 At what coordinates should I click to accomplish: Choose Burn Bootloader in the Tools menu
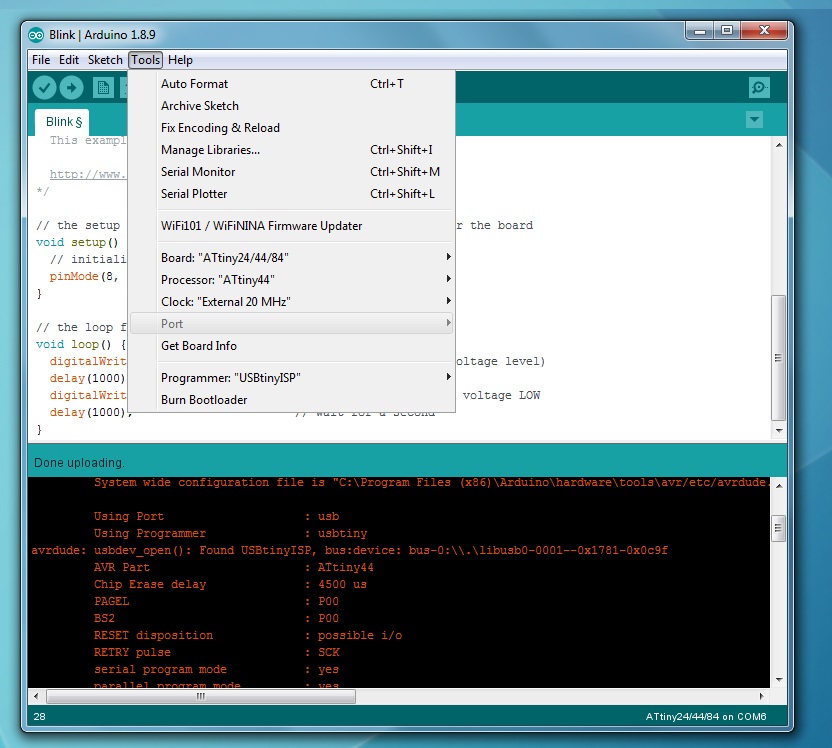click(x=204, y=400)
